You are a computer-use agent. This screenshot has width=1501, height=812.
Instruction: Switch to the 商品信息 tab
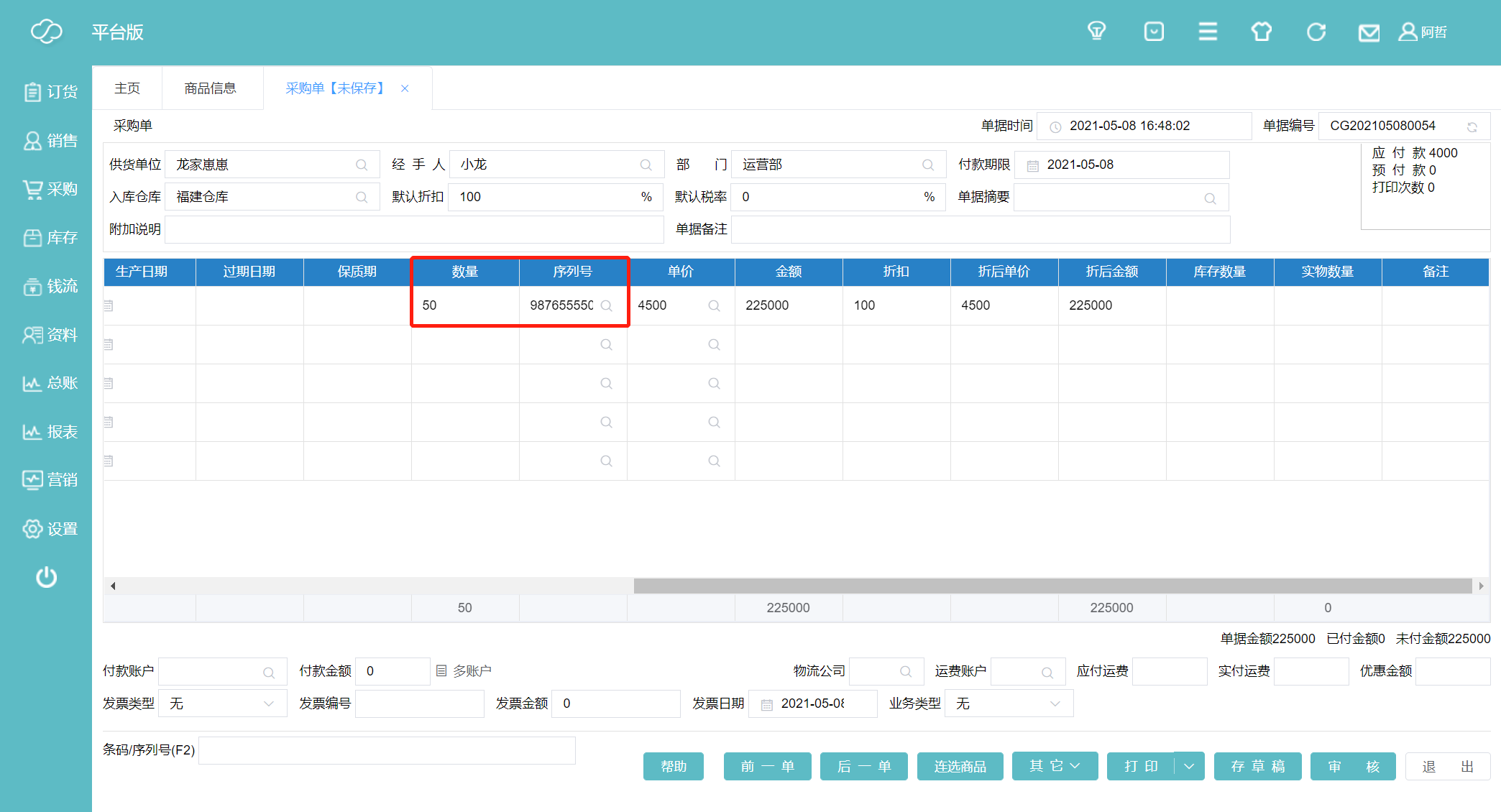pyautogui.click(x=210, y=88)
